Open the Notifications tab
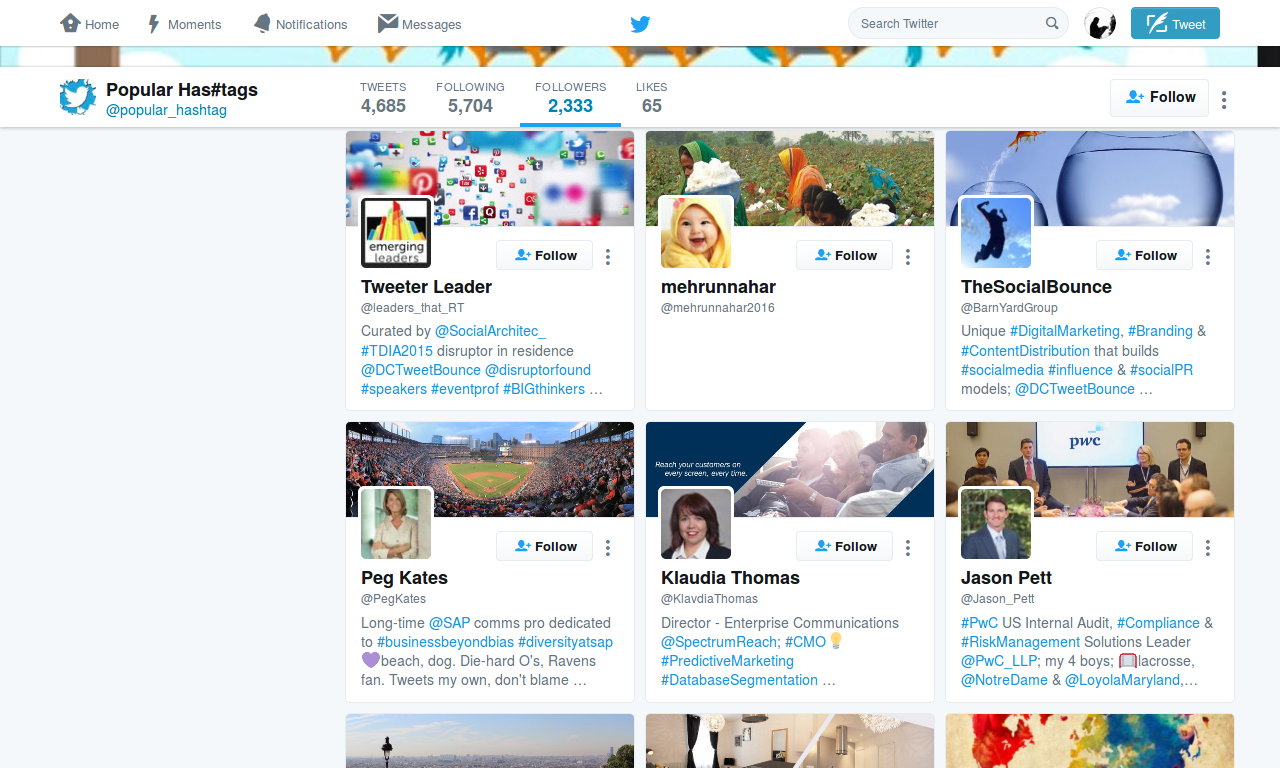 click(x=300, y=24)
